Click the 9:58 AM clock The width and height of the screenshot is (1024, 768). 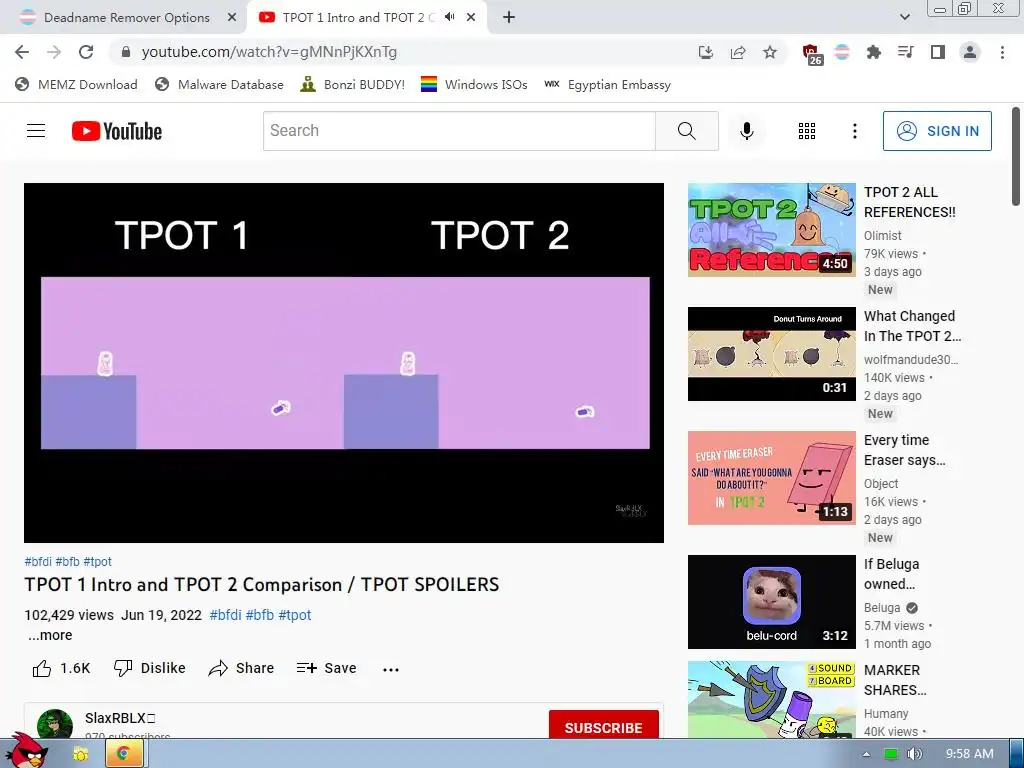(969, 754)
